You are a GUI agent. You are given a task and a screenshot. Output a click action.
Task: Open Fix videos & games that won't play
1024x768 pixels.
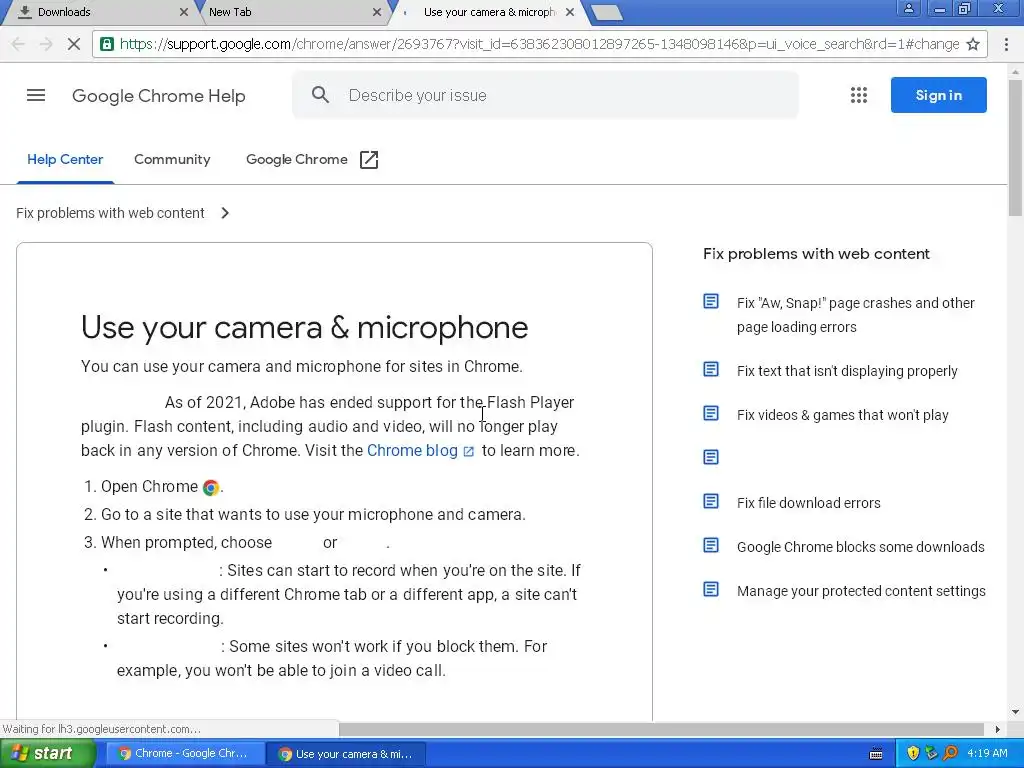click(x=842, y=415)
